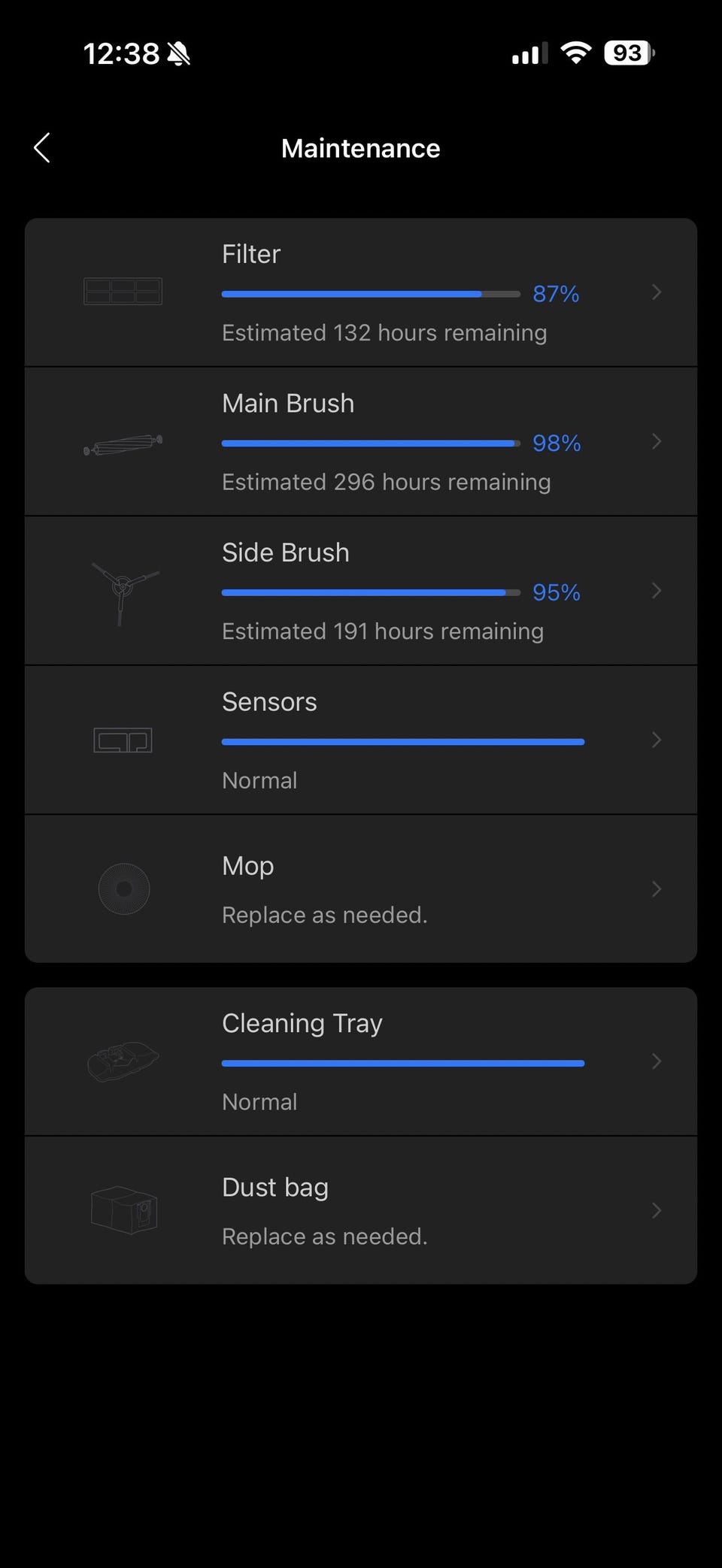Tap the Main Brush 98% progress bar
This screenshot has height=1568, width=722.
click(x=370, y=443)
